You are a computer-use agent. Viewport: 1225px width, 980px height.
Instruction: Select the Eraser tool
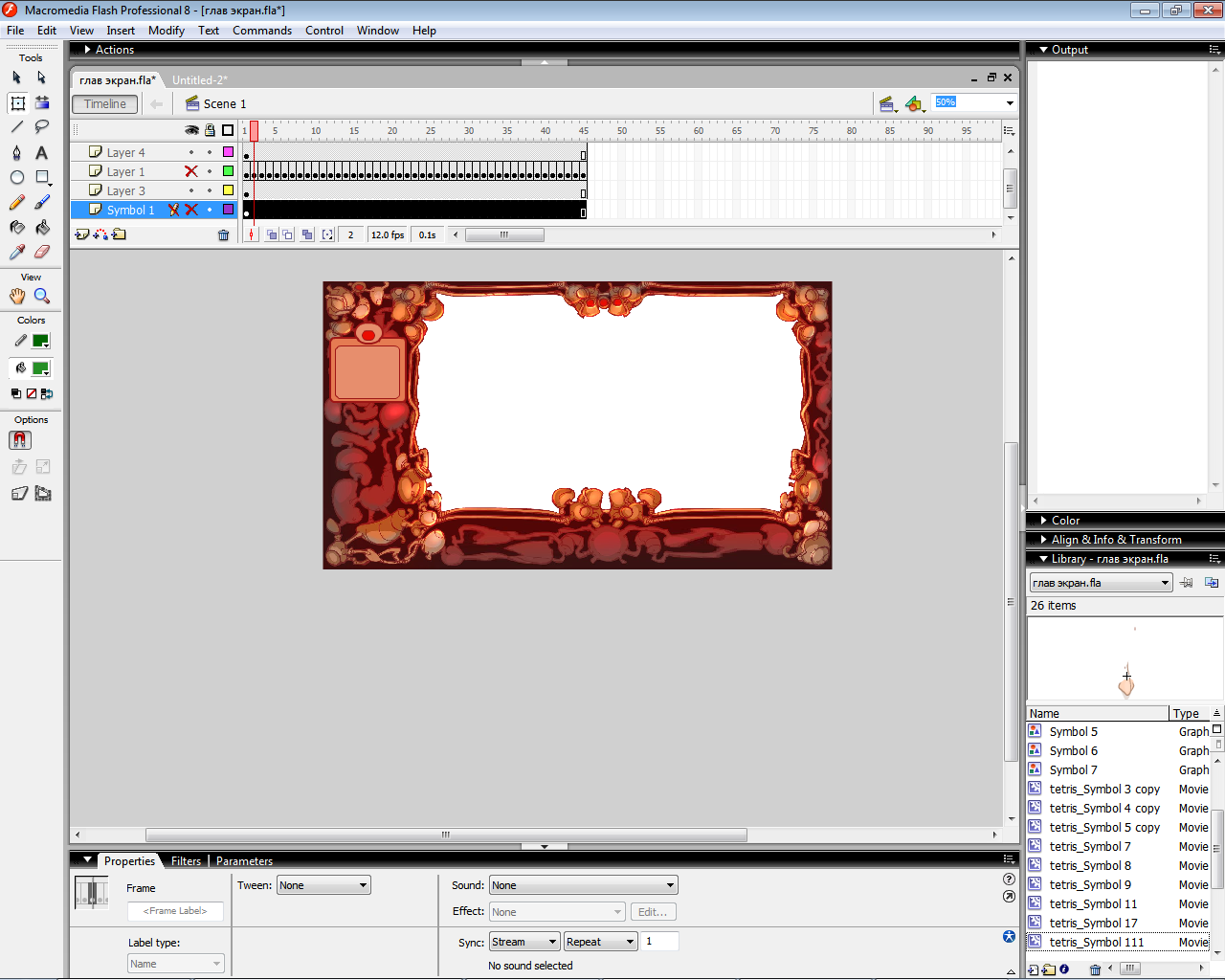coord(41,253)
